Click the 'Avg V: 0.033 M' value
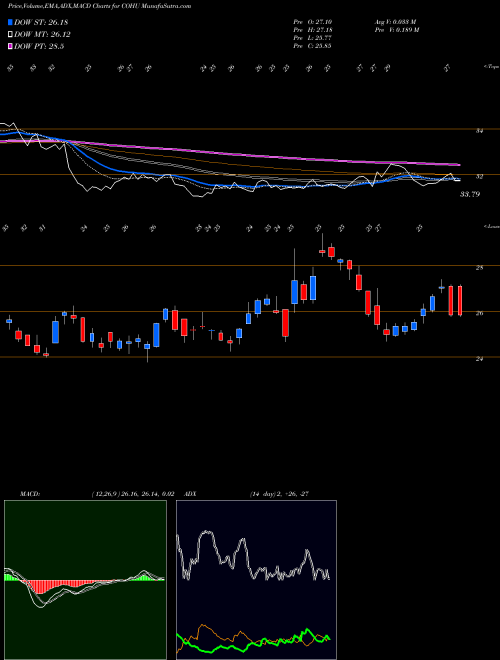This screenshot has width=500, height=660. point(395,22)
